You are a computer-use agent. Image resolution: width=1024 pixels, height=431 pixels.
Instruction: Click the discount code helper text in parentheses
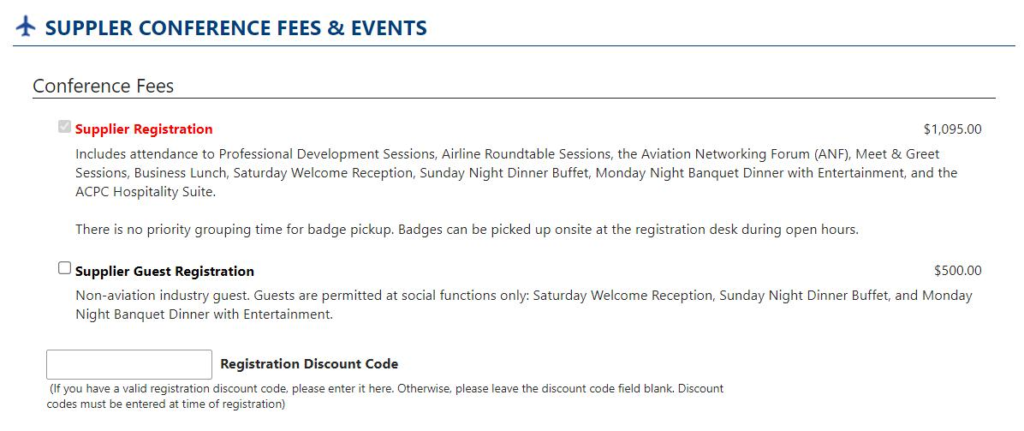click(x=387, y=396)
